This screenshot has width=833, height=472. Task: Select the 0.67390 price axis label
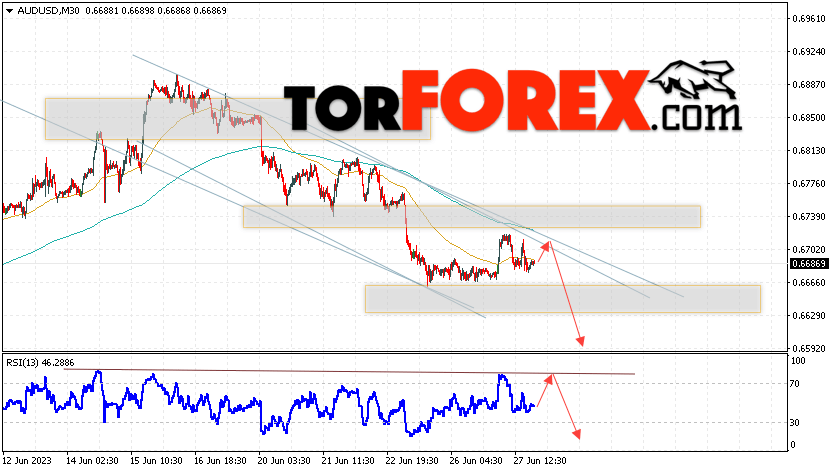pos(809,216)
